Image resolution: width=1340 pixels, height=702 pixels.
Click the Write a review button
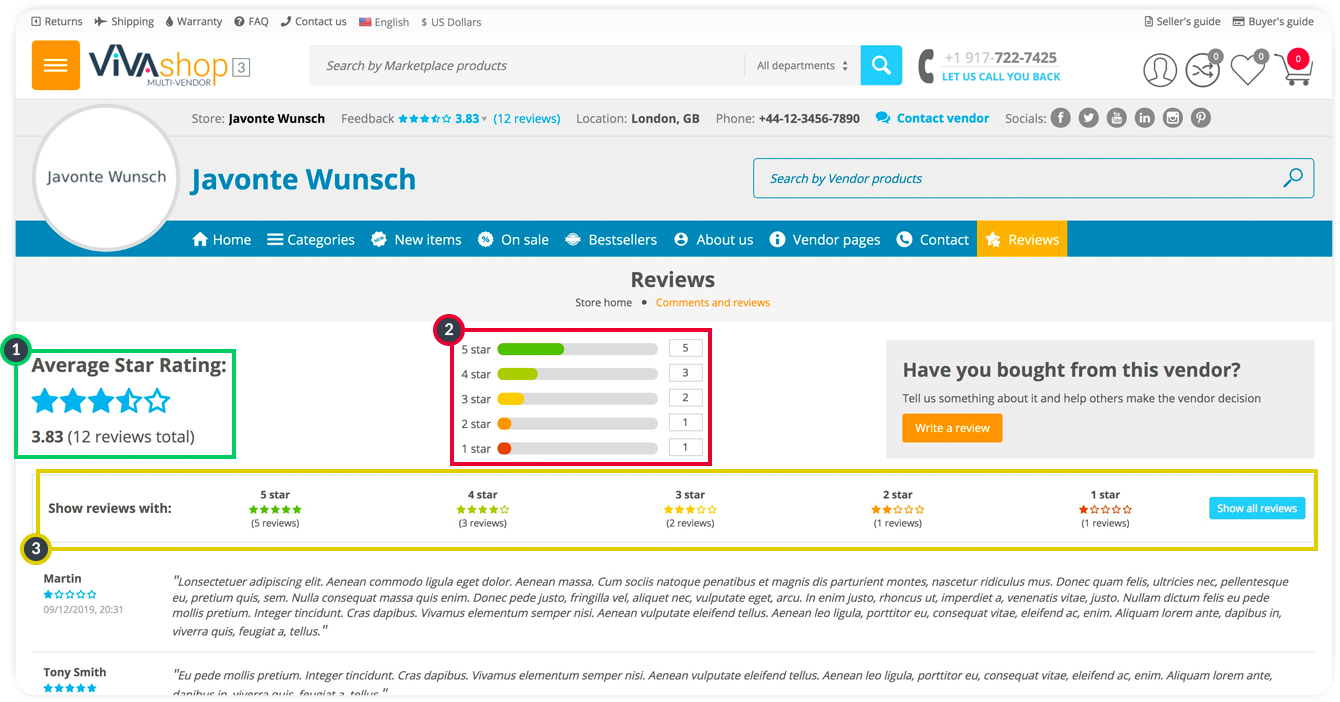[951, 428]
